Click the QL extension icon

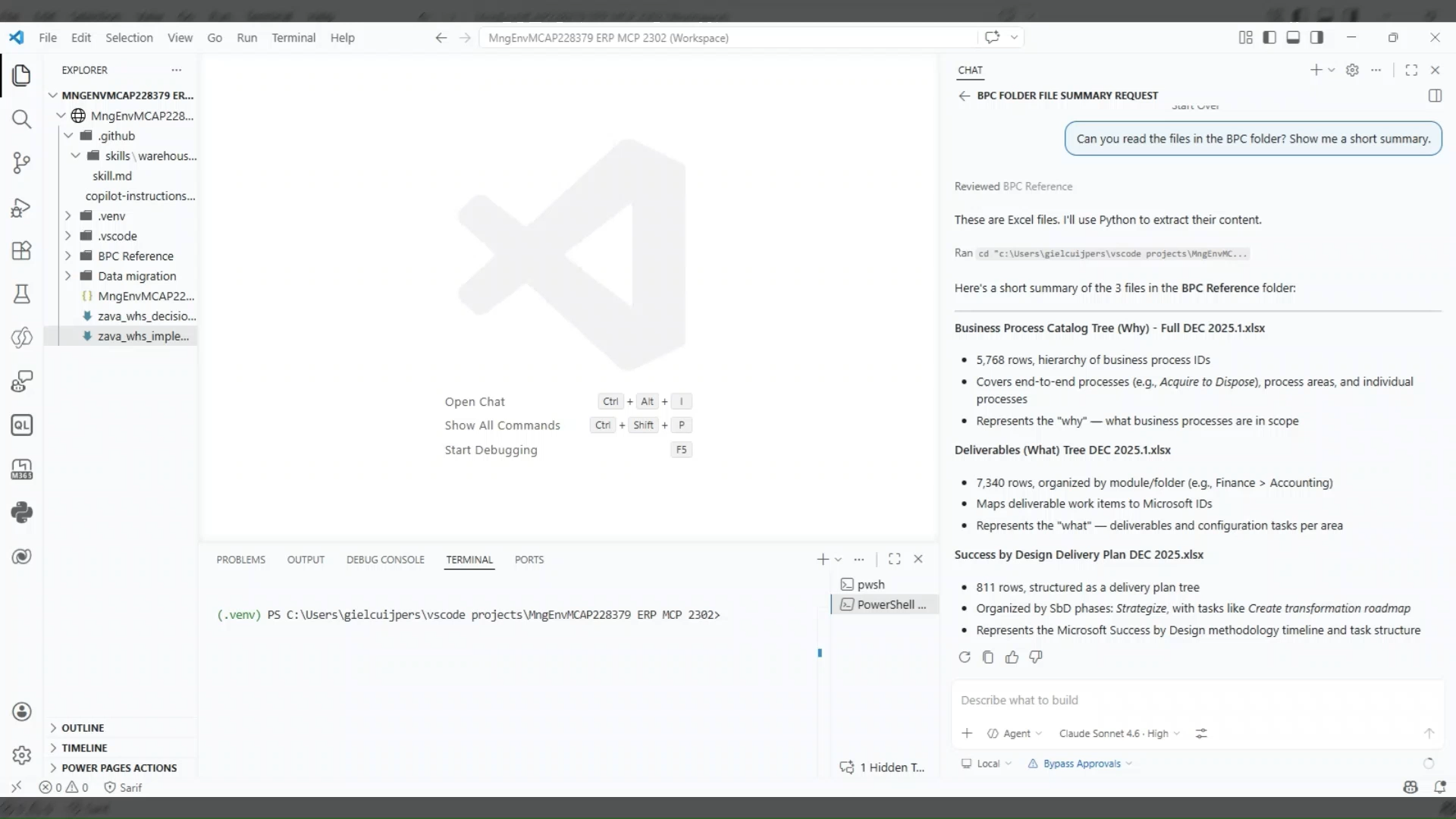click(21, 425)
